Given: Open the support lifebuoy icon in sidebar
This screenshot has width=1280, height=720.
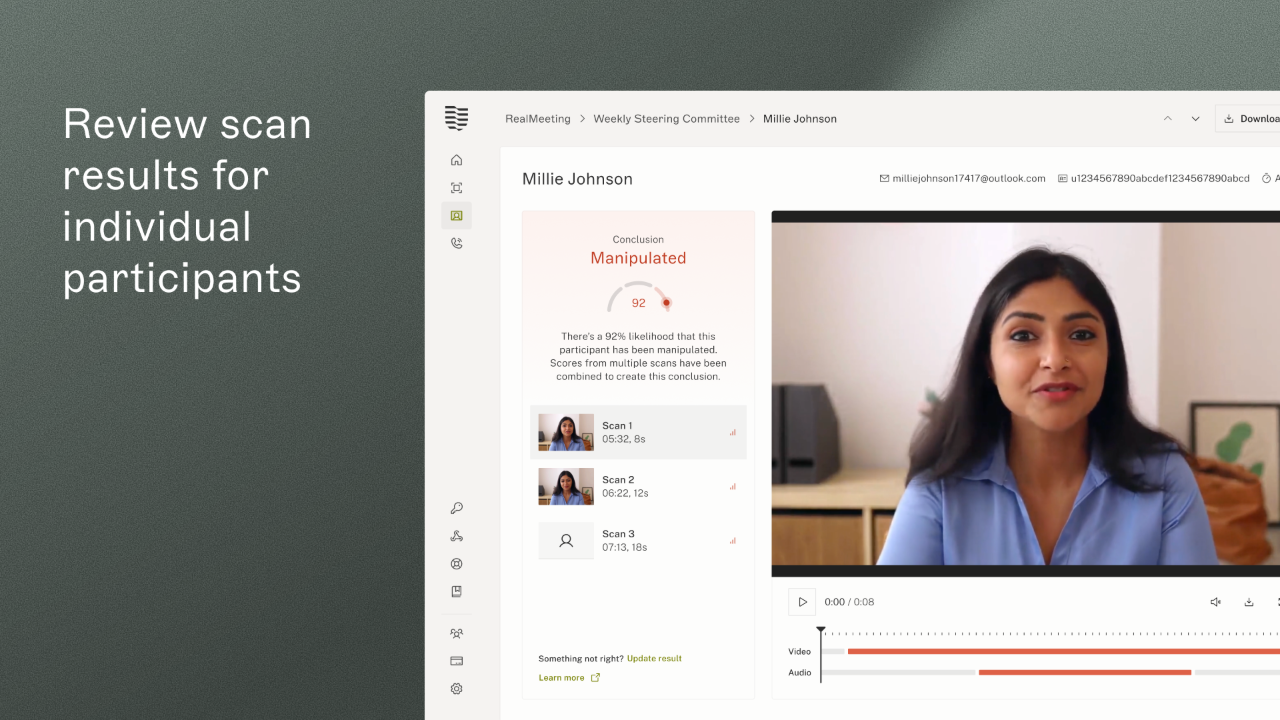Looking at the screenshot, I should 456,564.
